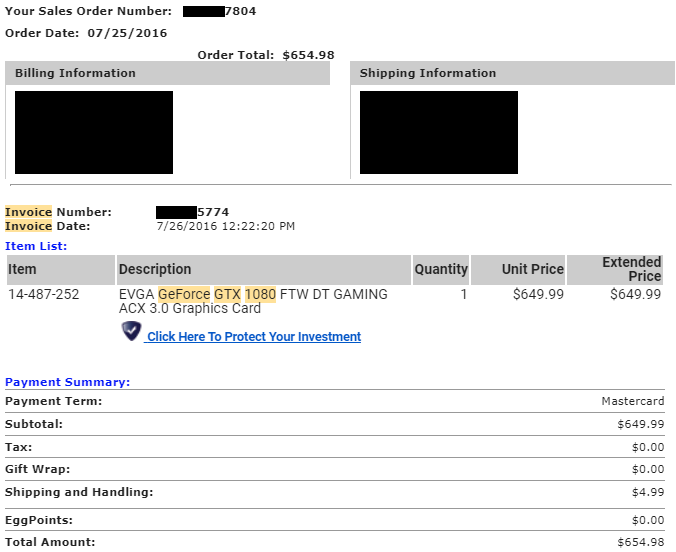This screenshot has height=552, width=676.
Task: Click the invoice date 7/26/2016 12:22:20 PM
Action: tap(225, 226)
